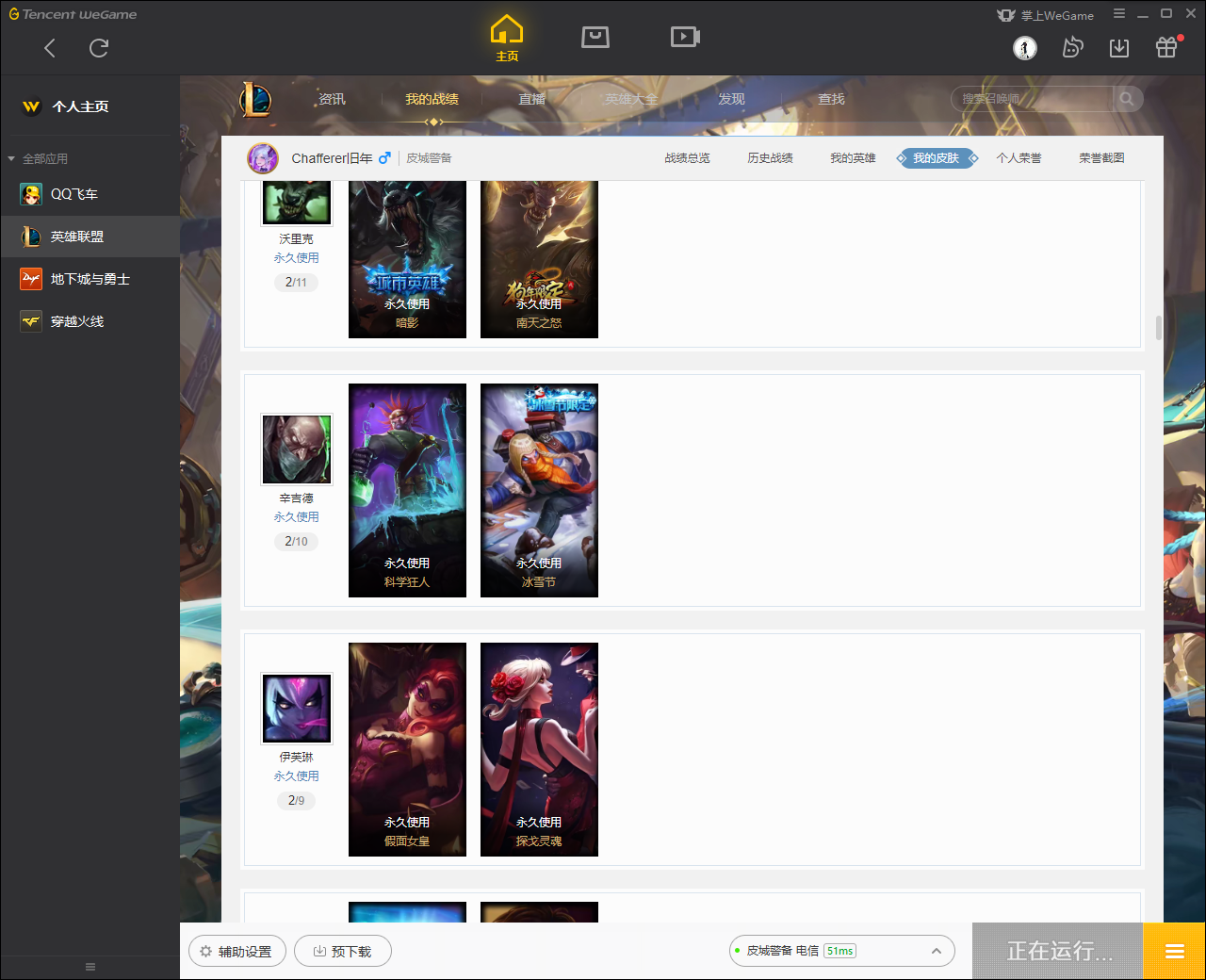1206x980 pixels.
Task: Click the 伊芙琳 champion portrait
Action: click(x=297, y=708)
